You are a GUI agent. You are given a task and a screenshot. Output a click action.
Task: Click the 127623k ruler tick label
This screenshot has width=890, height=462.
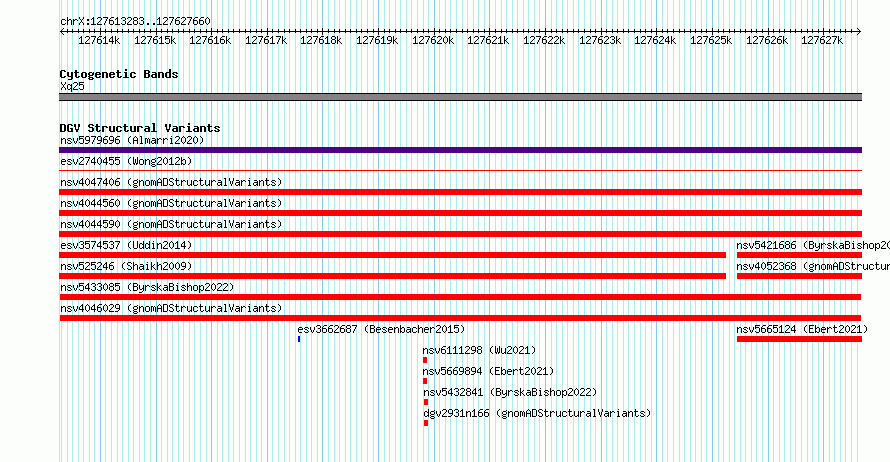[599, 41]
